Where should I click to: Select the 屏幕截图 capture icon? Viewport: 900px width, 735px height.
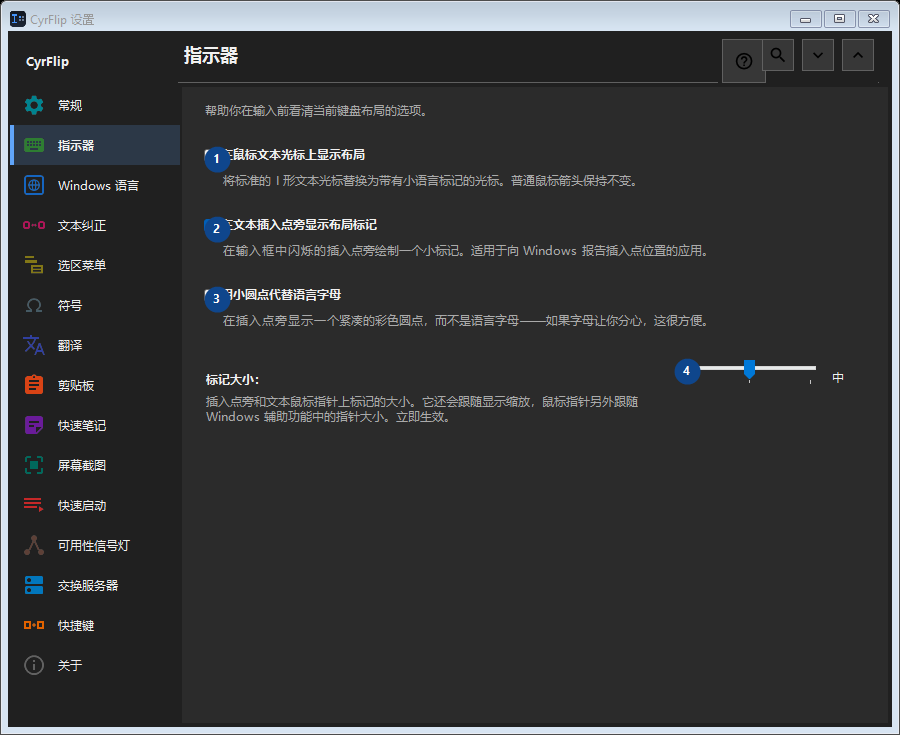tap(34, 465)
